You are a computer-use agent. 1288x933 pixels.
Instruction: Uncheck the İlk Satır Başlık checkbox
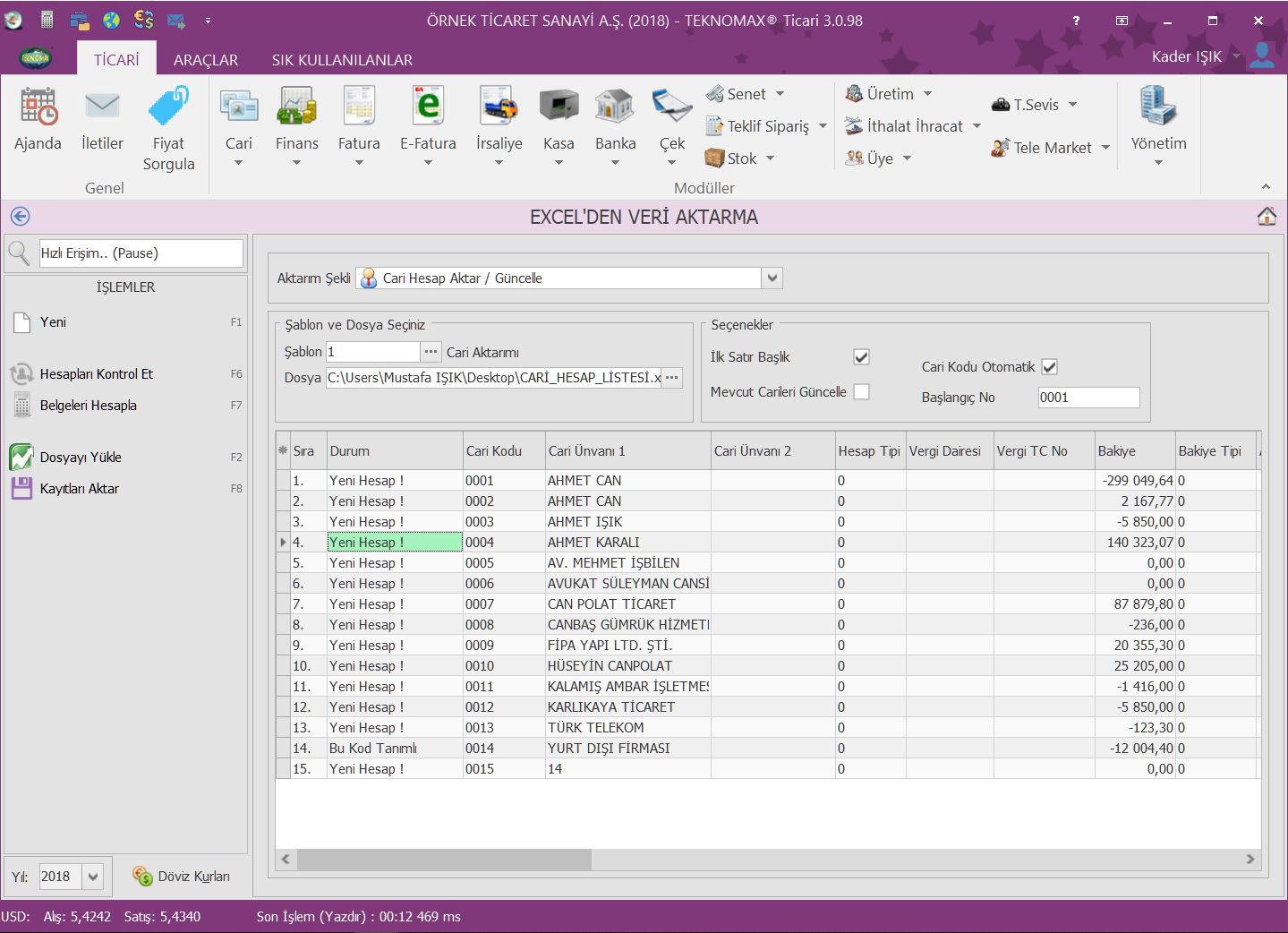click(x=861, y=357)
